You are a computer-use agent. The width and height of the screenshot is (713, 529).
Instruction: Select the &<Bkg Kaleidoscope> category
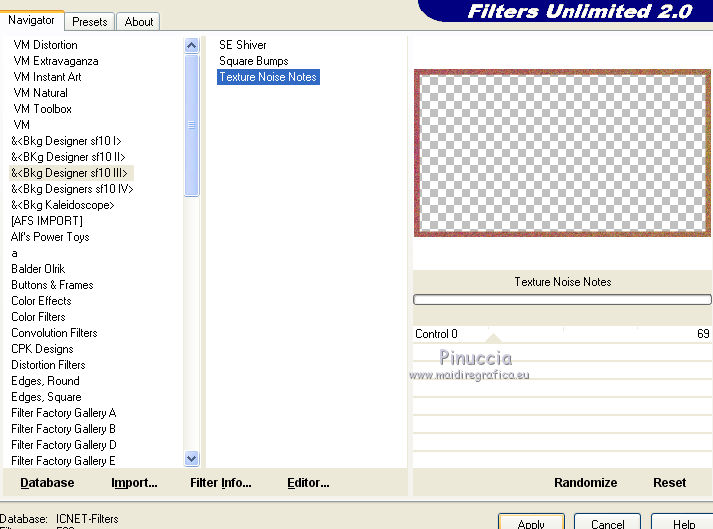coord(63,205)
